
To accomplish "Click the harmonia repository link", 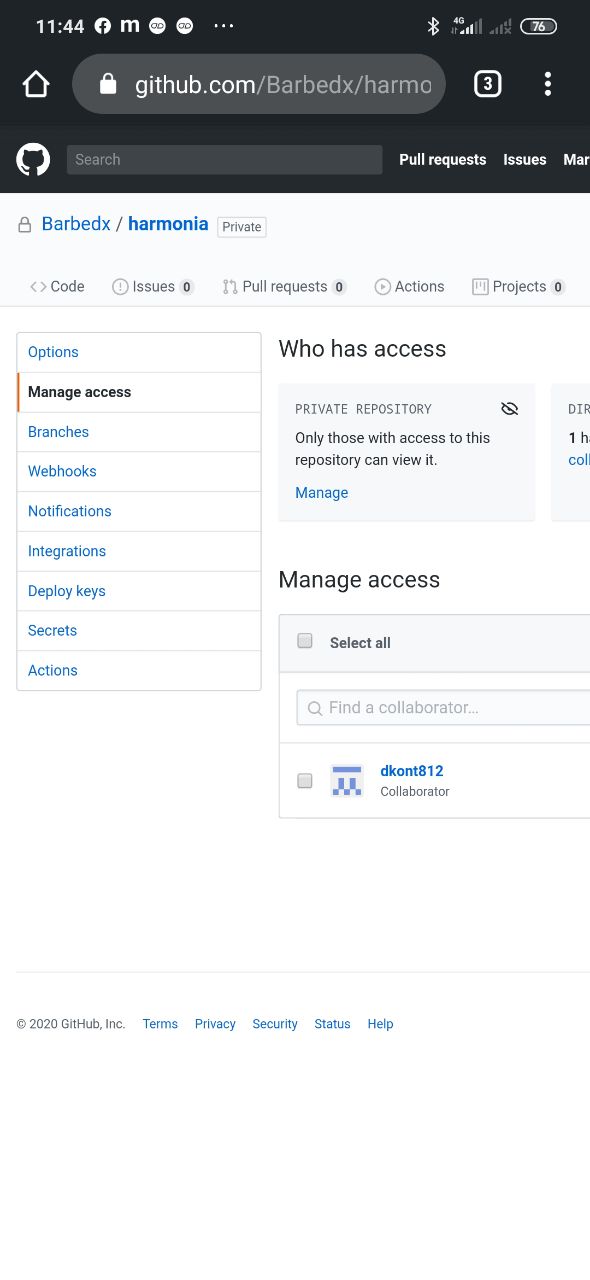I will point(168,224).
